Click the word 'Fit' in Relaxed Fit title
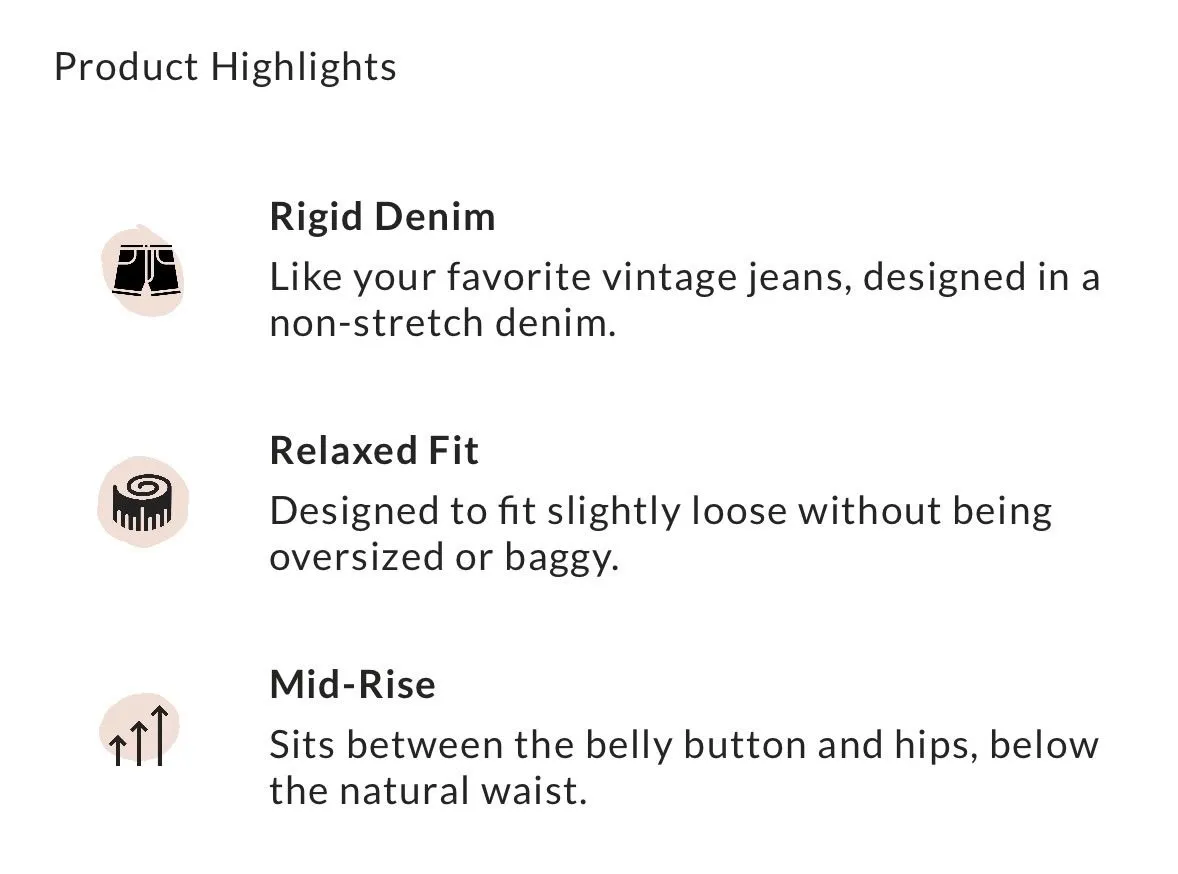Viewport: 1178px width, 874px height. click(453, 451)
